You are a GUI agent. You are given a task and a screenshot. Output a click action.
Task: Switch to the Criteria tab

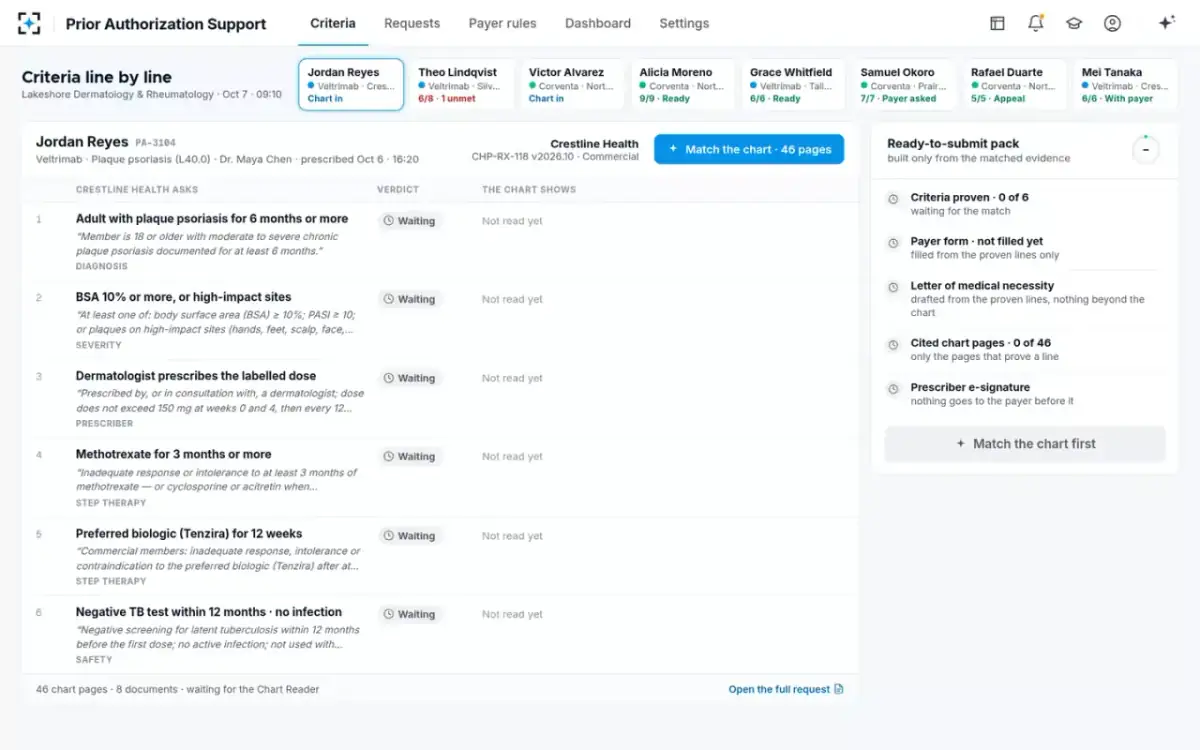click(x=333, y=23)
